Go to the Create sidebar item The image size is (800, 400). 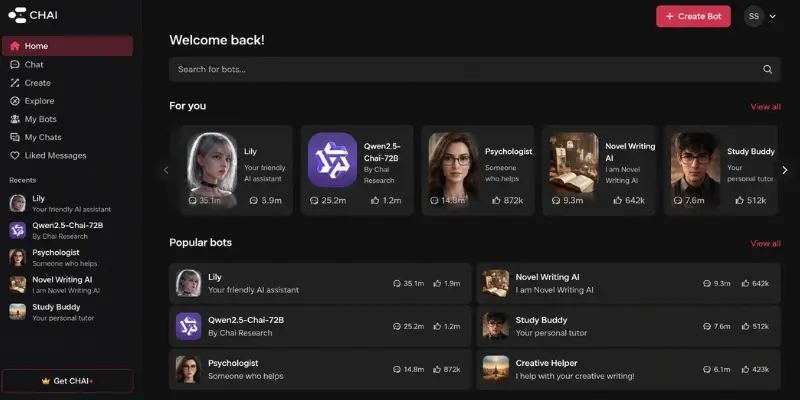click(x=67, y=83)
